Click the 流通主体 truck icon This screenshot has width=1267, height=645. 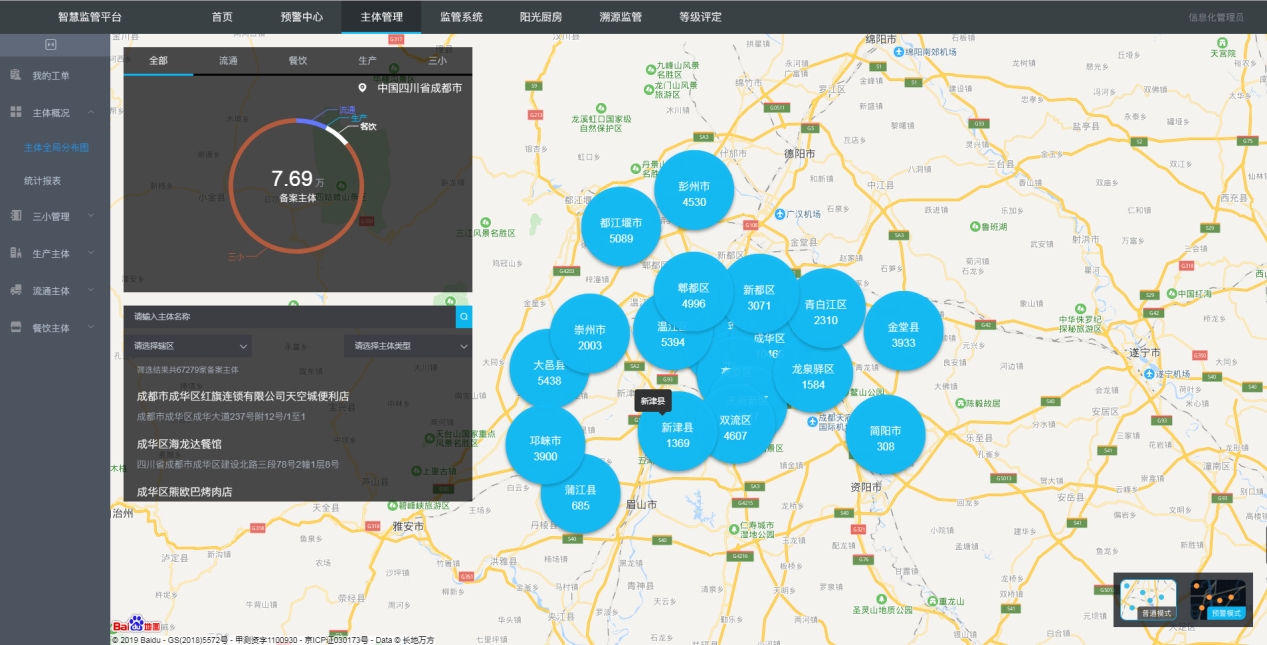[x=16, y=291]
